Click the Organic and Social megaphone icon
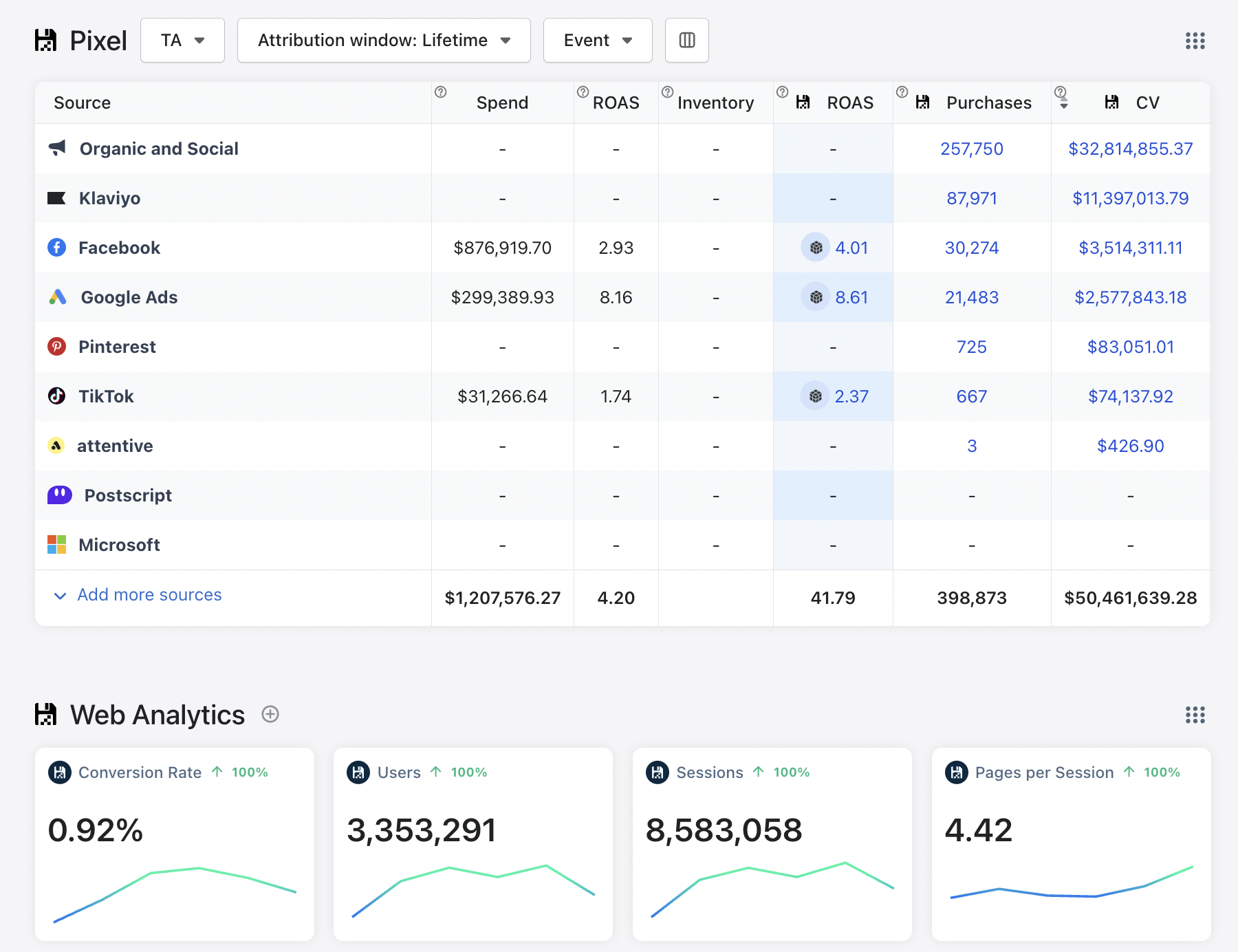This screenshot has width=1238, height=952. 57,148
